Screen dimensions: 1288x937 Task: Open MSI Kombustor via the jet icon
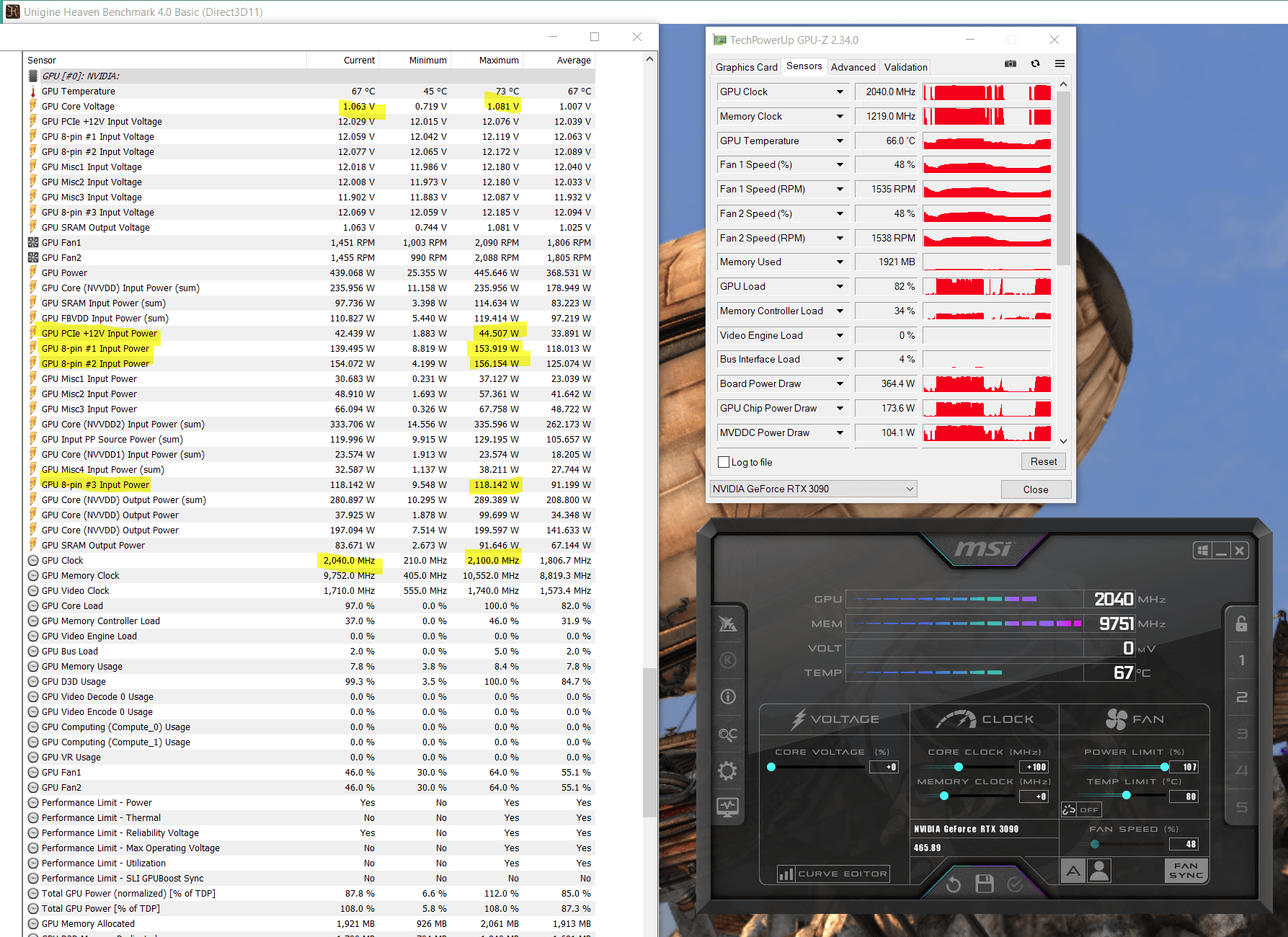tap(728, 623)
